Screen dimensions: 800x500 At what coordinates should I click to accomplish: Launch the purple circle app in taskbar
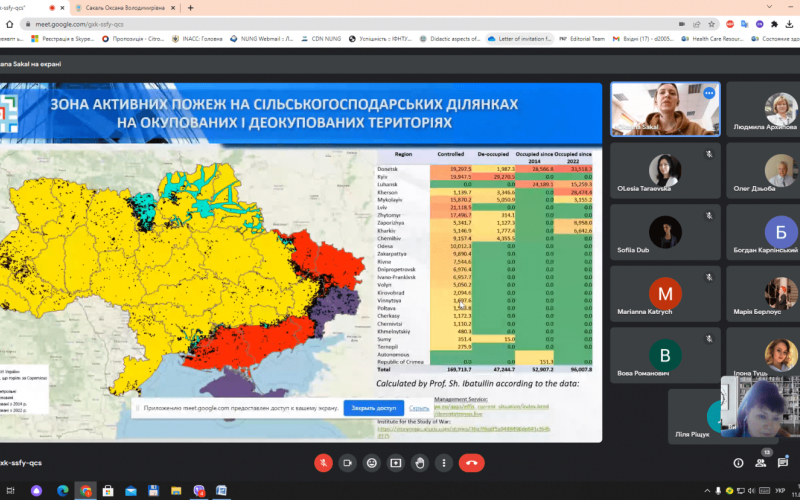click(36, 491)
